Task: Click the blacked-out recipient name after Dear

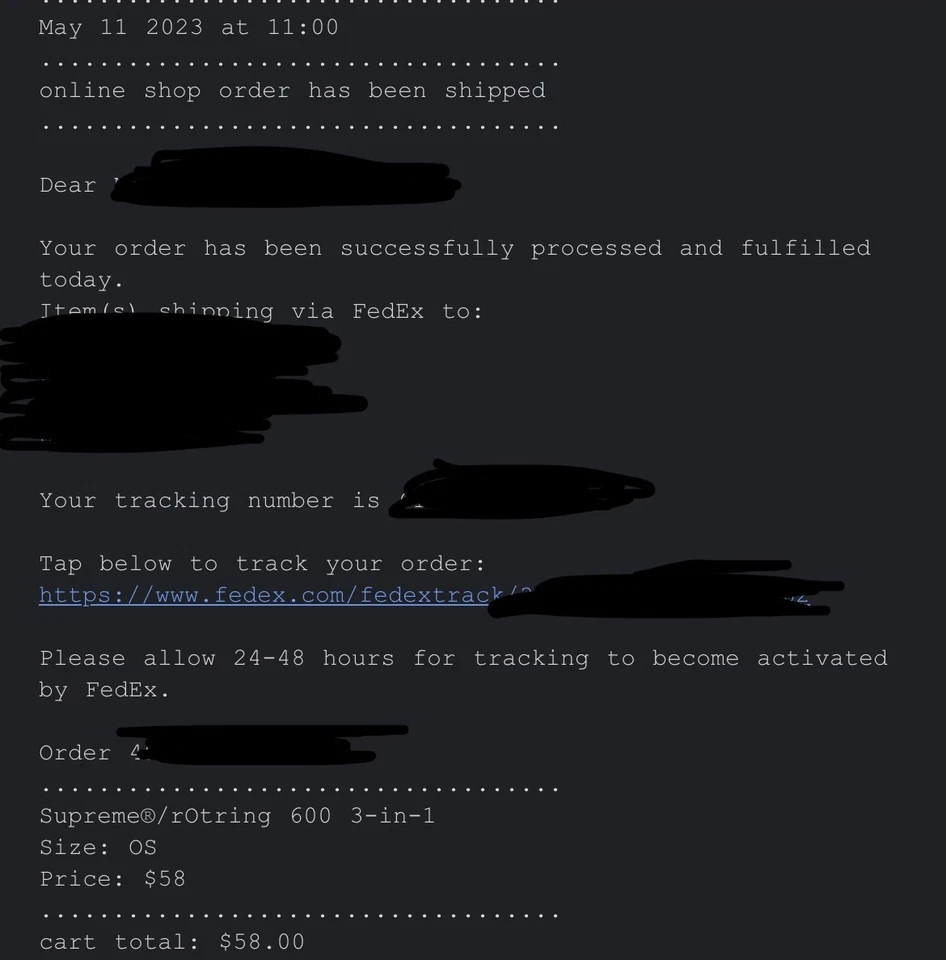Action: point(285,178)
